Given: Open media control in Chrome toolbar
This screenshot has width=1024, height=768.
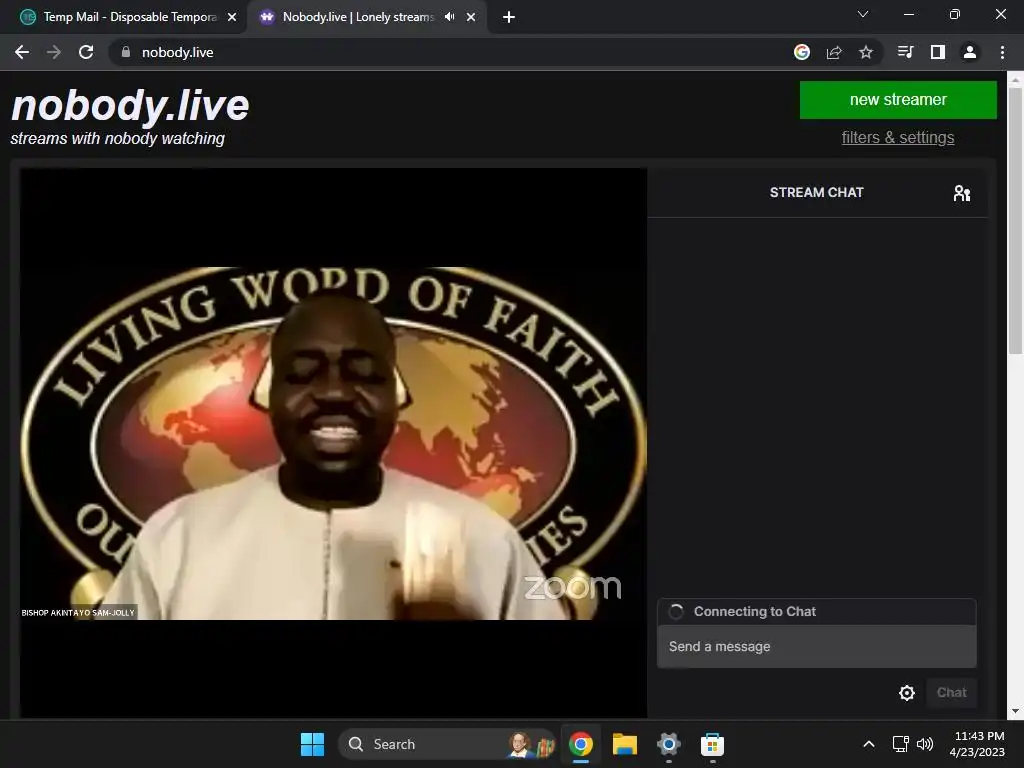Looking at the screenshot, I should (x=905, y=52).
